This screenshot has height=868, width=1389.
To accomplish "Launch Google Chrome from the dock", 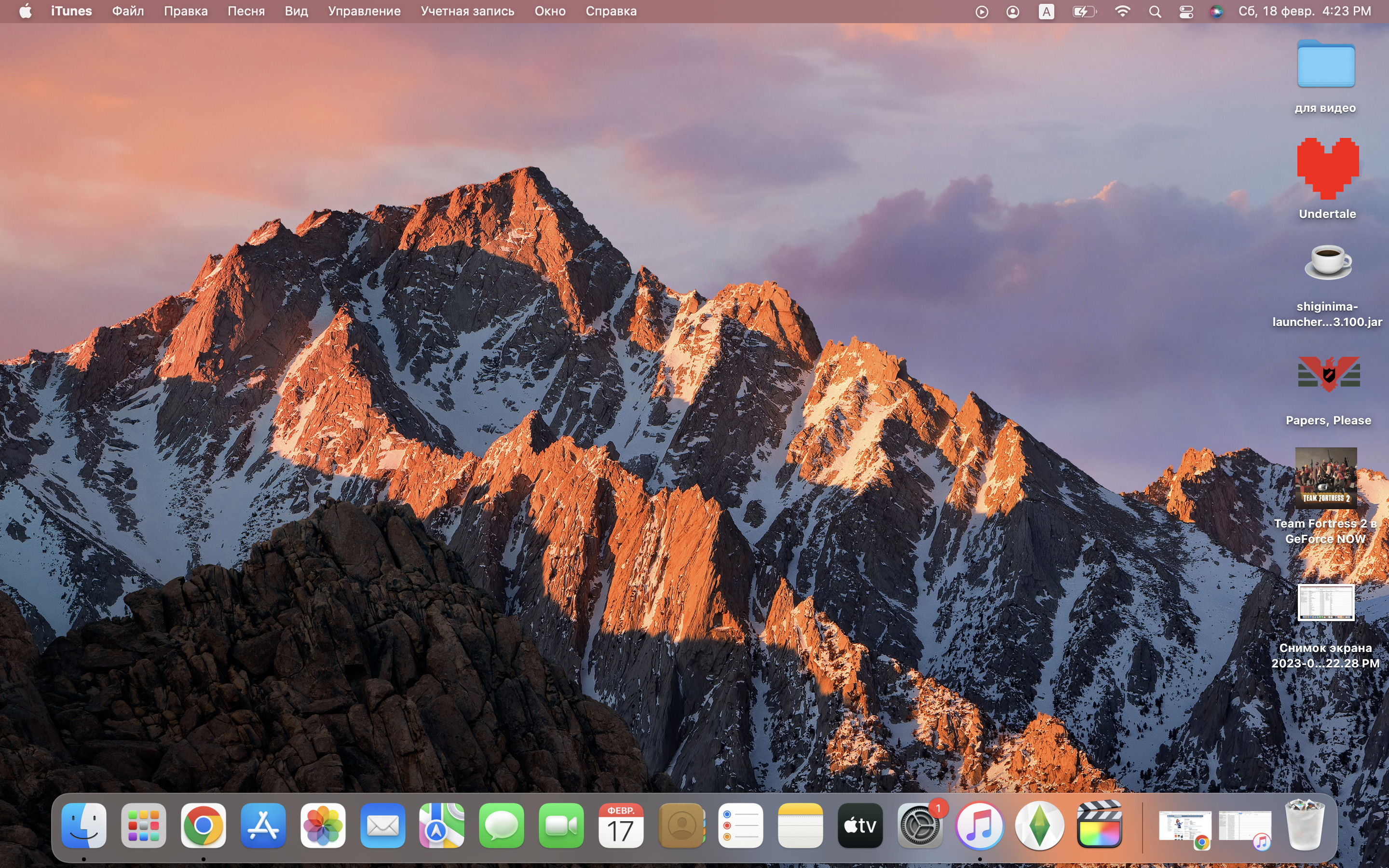I will 203,826.
